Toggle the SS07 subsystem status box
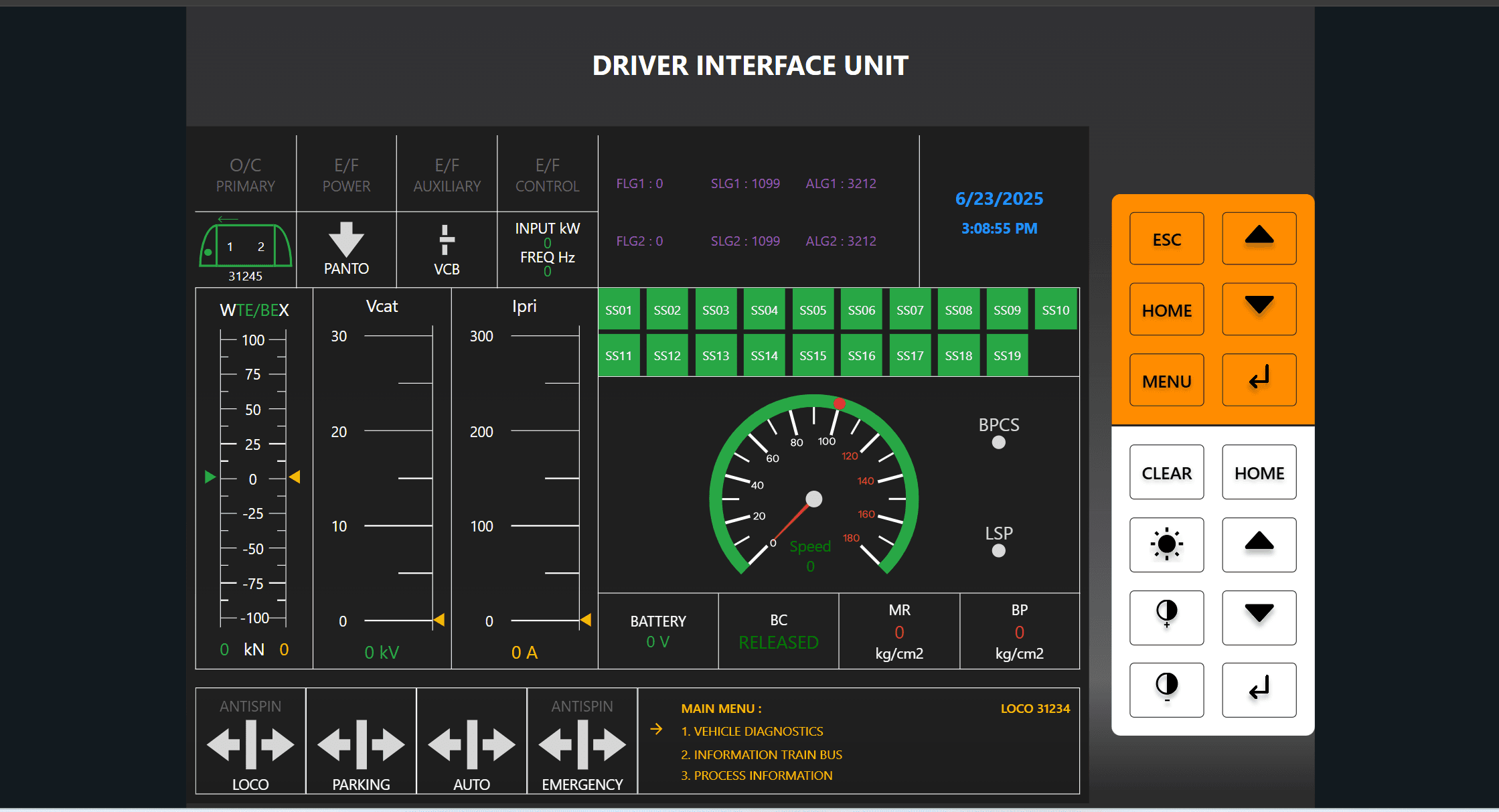This screenshot has width=1499, height=812. tap(910, 310)
